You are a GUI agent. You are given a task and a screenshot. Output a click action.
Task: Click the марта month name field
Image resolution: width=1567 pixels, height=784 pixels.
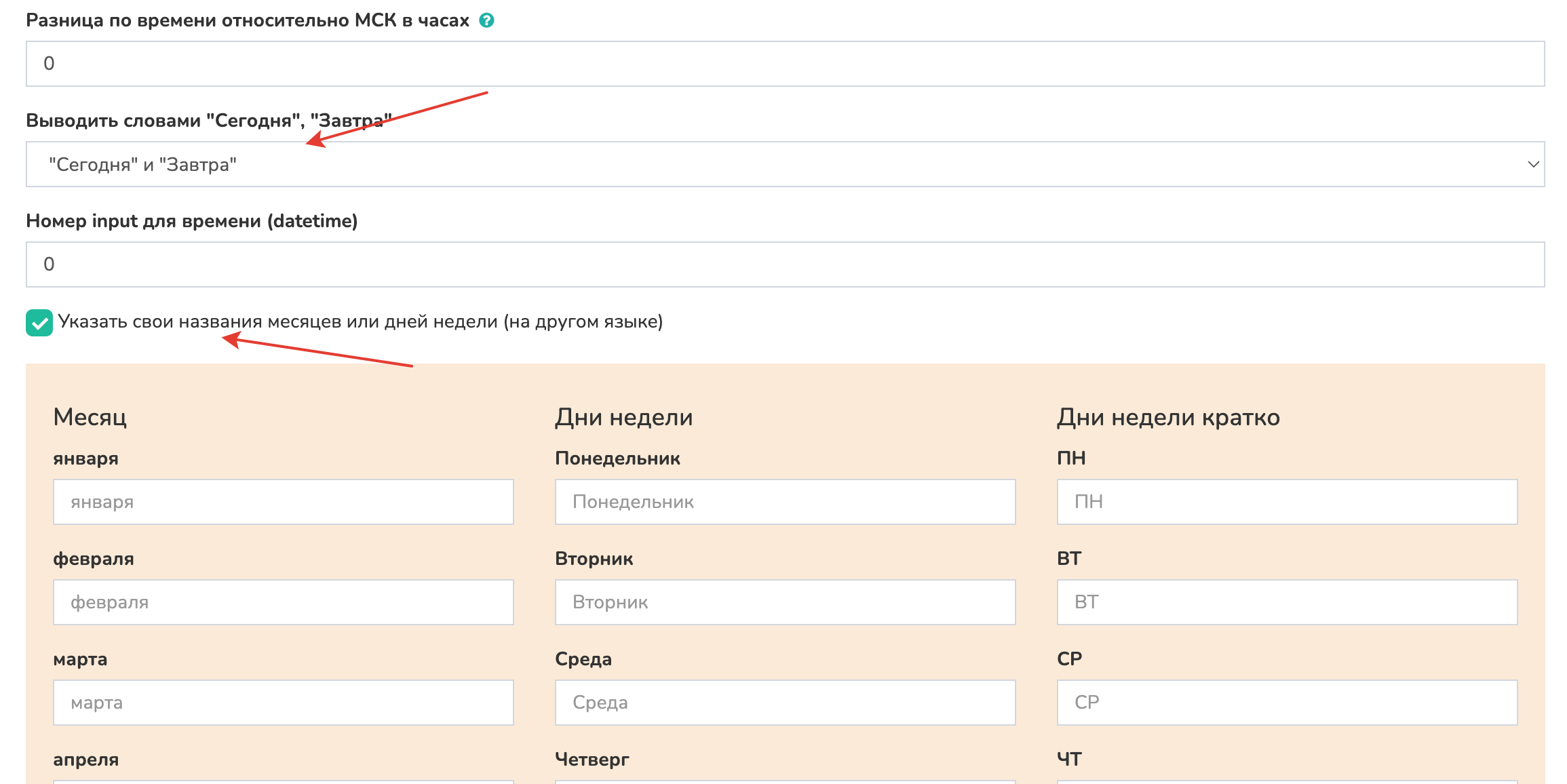pyautogui.click(x=283, y=703)
